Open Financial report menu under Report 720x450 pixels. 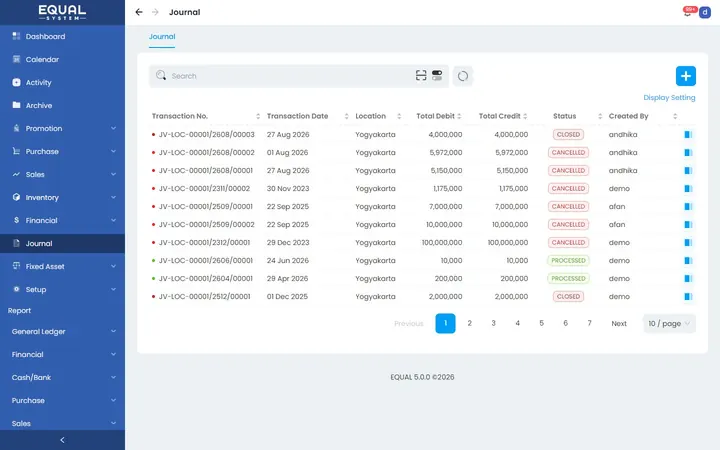pos(62,354)
